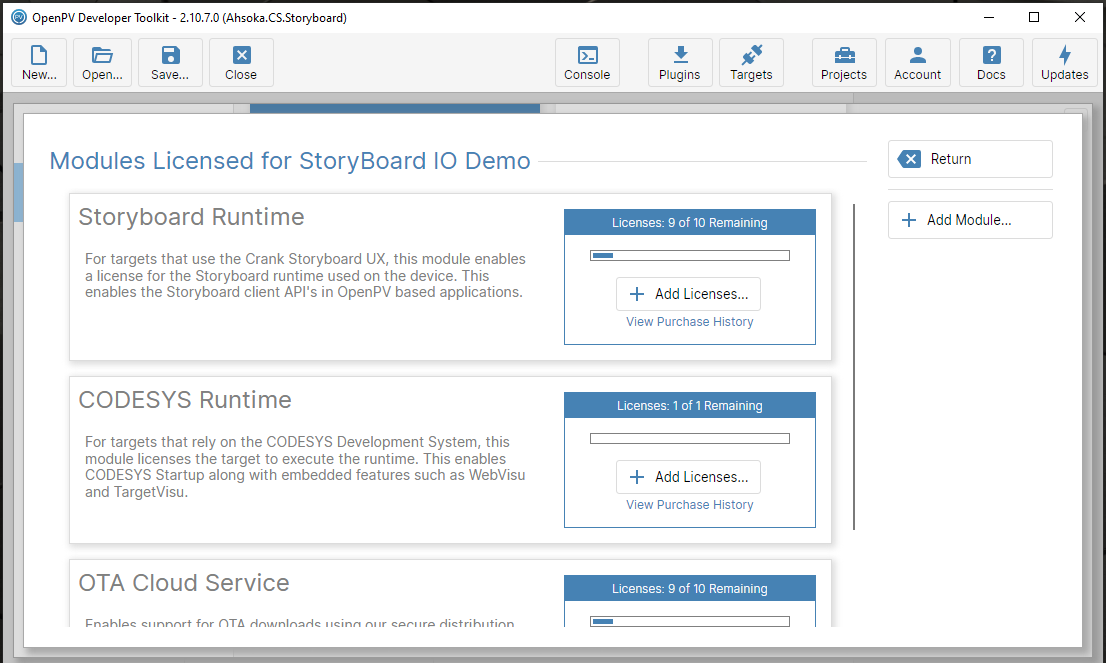1106x663 pixels.
Task: Click the CODESYS Runtime license progress bar
Action: tap(690, 439)
